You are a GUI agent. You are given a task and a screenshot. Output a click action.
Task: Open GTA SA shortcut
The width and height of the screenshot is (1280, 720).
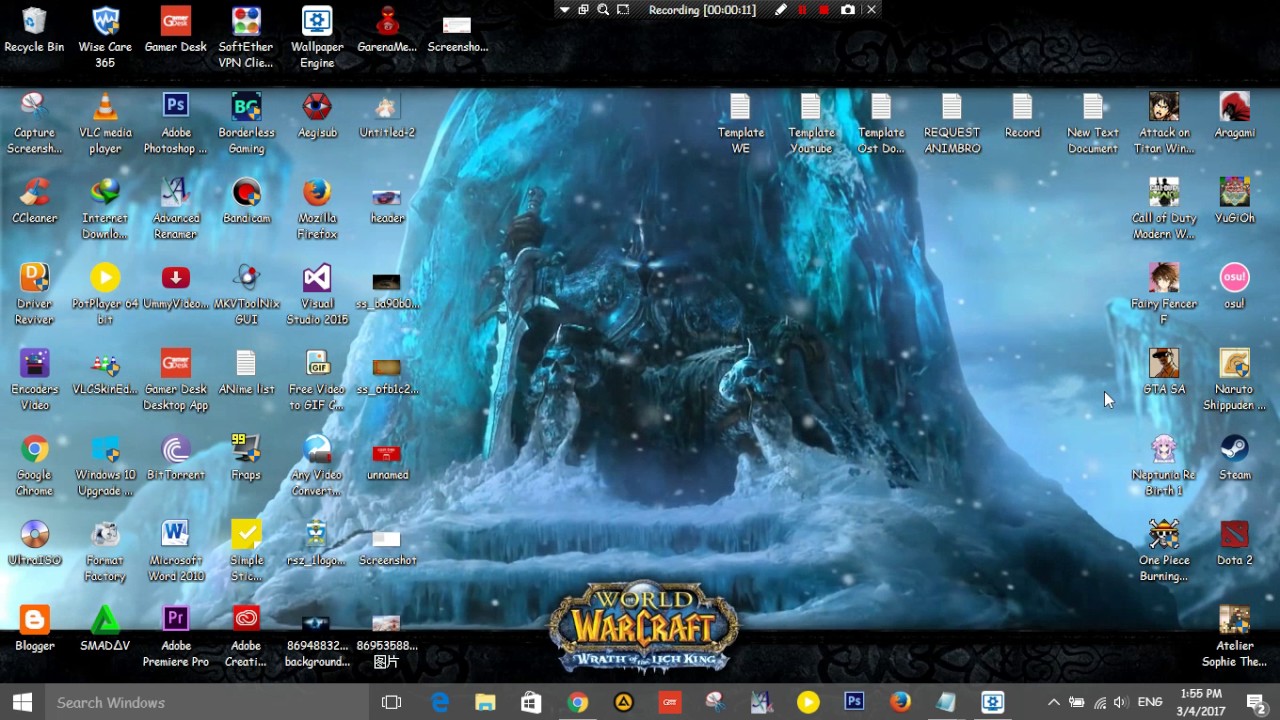click(1164, 372)
